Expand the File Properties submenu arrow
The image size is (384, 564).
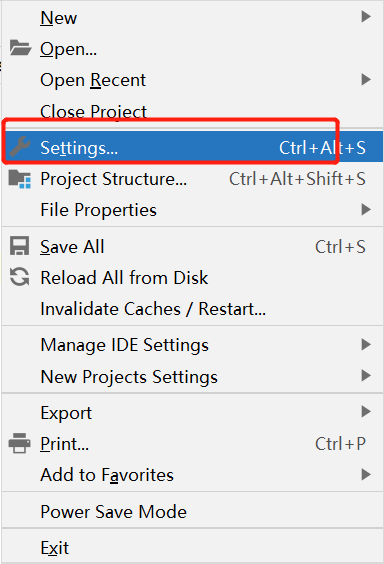tap(366, 209)
